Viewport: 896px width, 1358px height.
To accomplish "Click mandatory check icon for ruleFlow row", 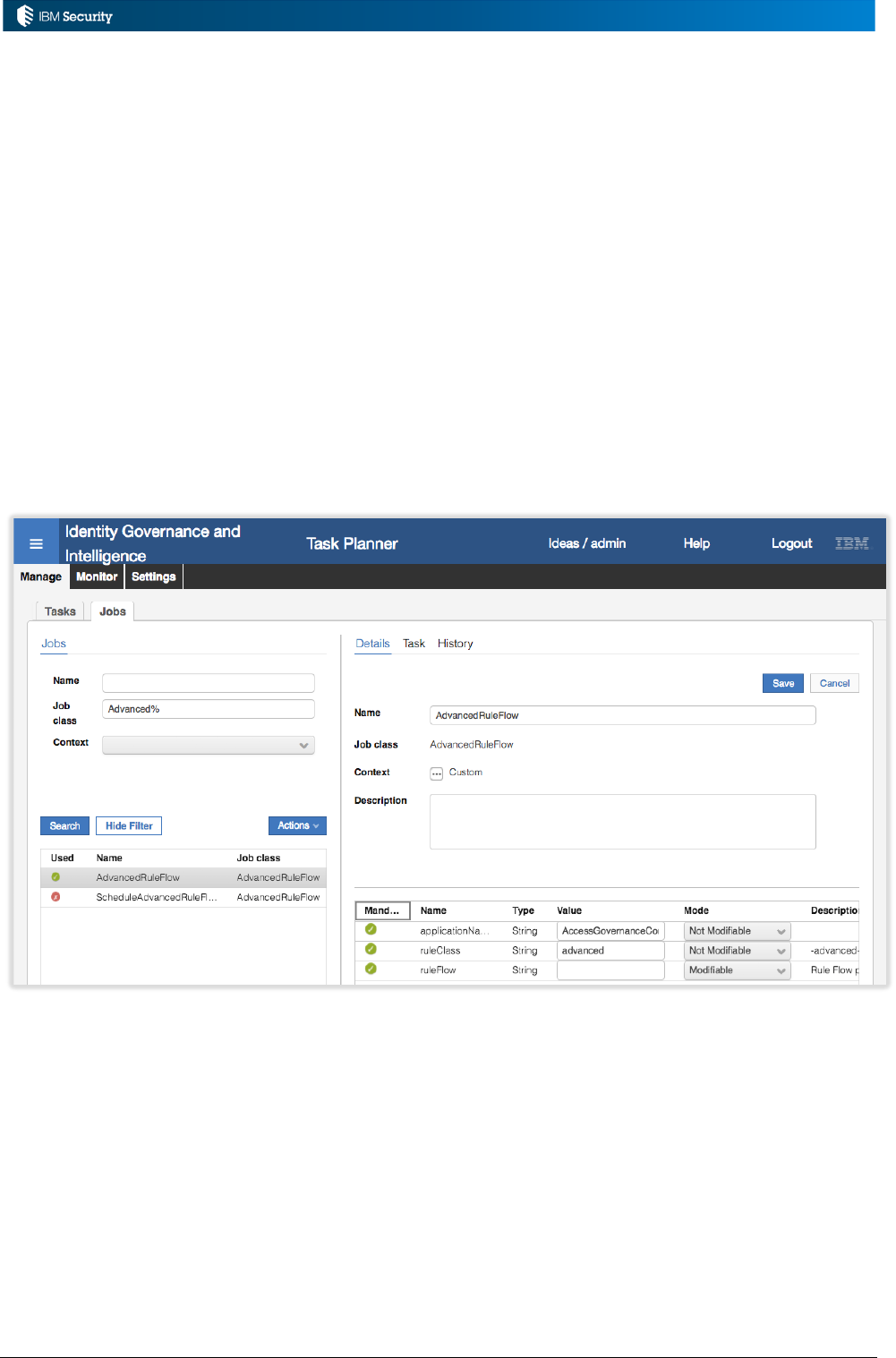I will pos(371,969).
